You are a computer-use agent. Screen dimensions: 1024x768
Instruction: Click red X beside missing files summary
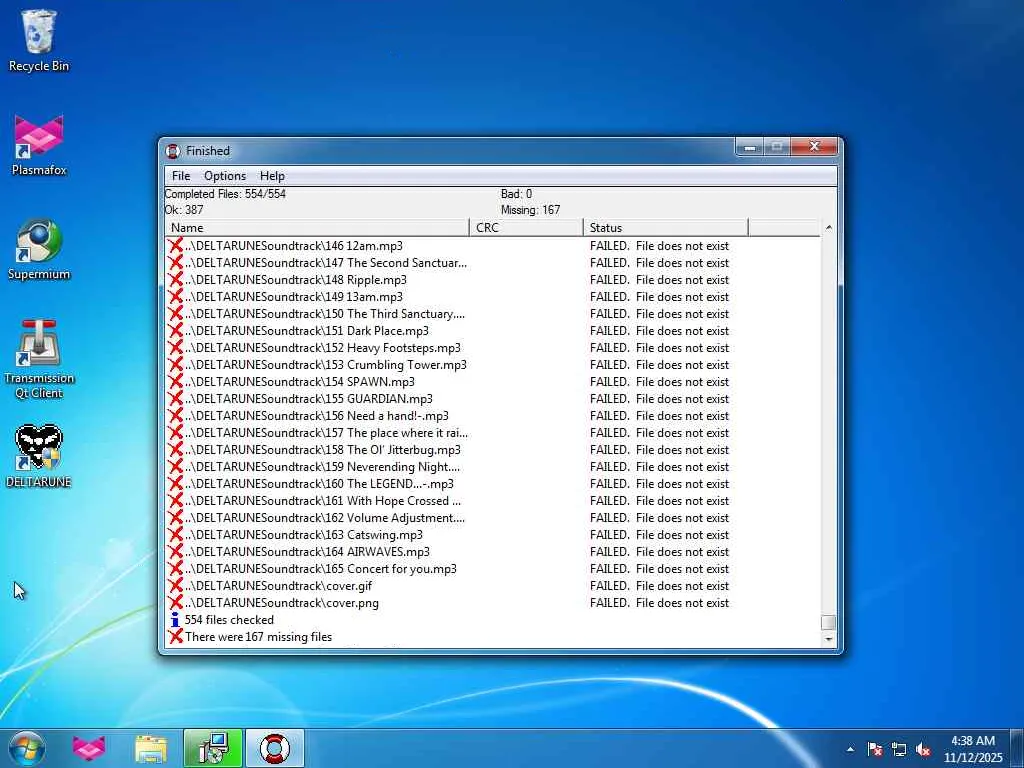coord(175,637)
